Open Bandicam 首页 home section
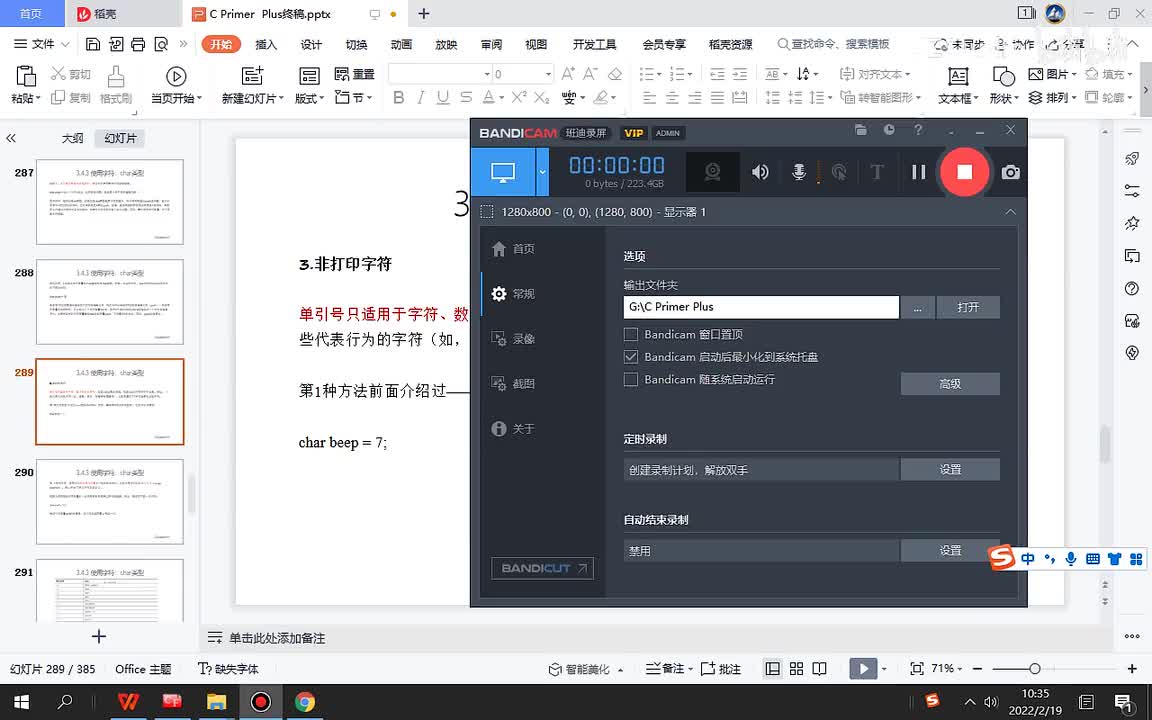Viewport: 1152px width, 720px height. tap(513, 249)
